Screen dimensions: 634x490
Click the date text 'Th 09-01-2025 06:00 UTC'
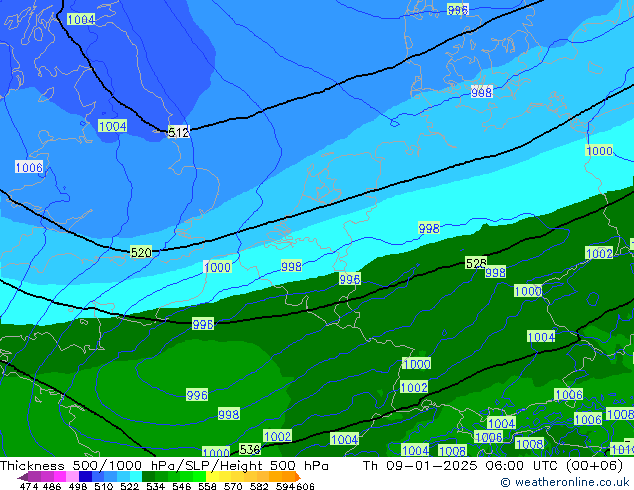(x=461, y=465)
